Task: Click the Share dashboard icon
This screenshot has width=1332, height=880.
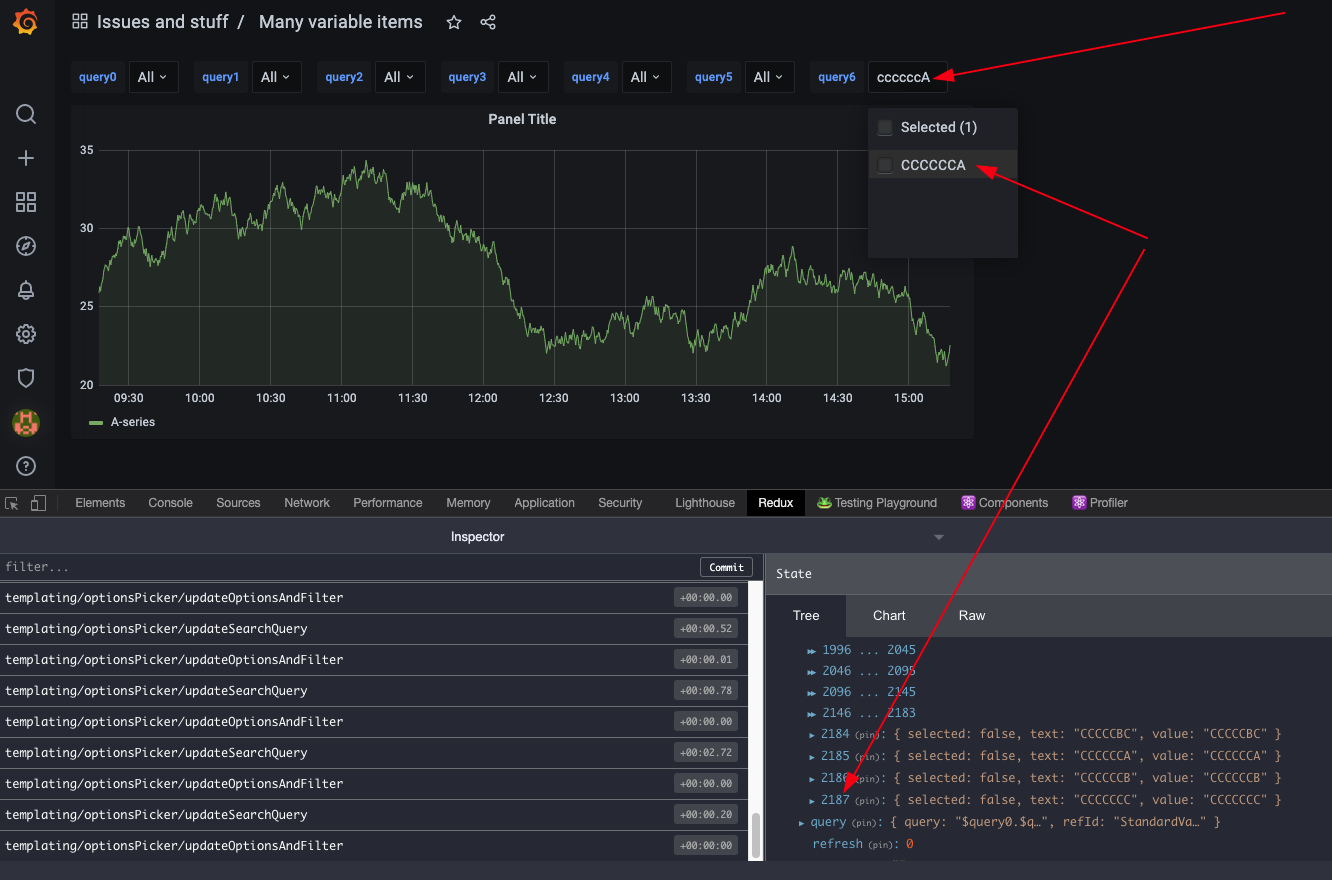Action: pos(488,21)
